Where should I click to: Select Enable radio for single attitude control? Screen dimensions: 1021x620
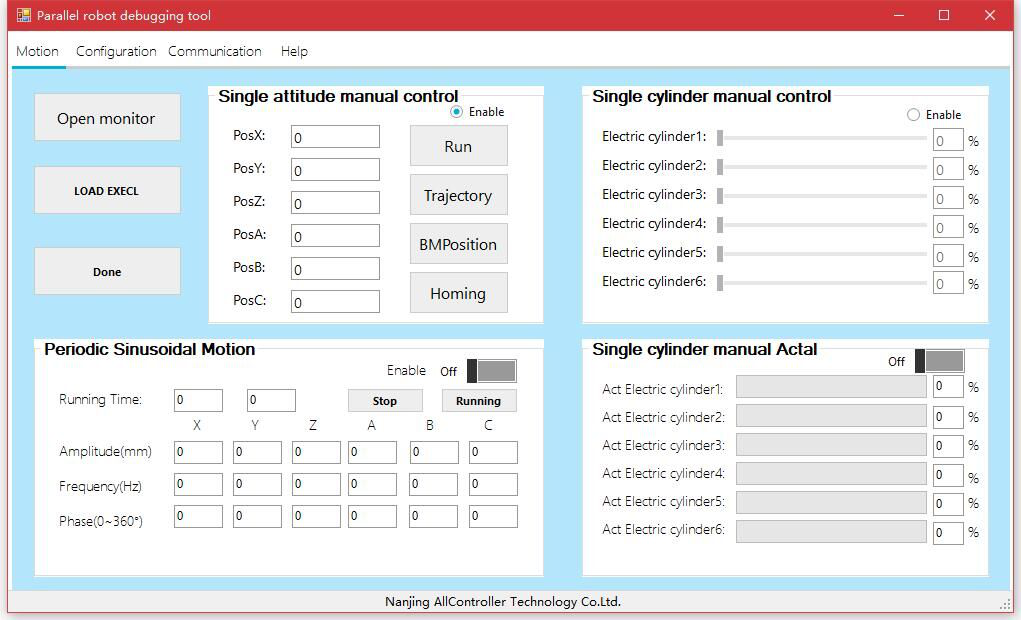coord(457,112)
